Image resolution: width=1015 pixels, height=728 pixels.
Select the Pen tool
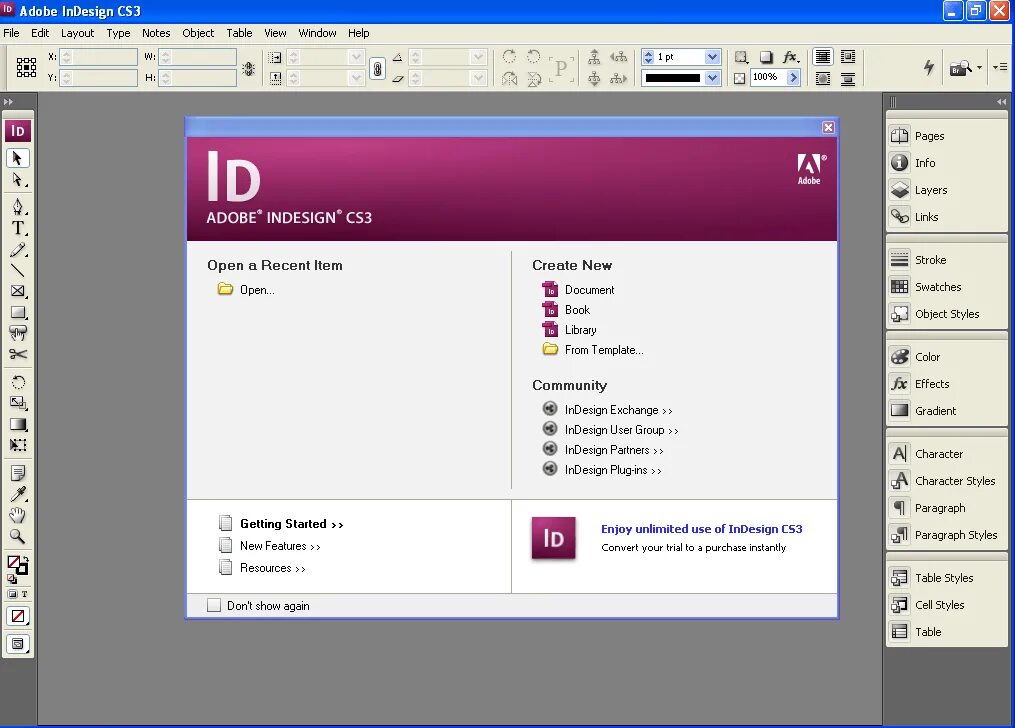[x=17, y=207]
